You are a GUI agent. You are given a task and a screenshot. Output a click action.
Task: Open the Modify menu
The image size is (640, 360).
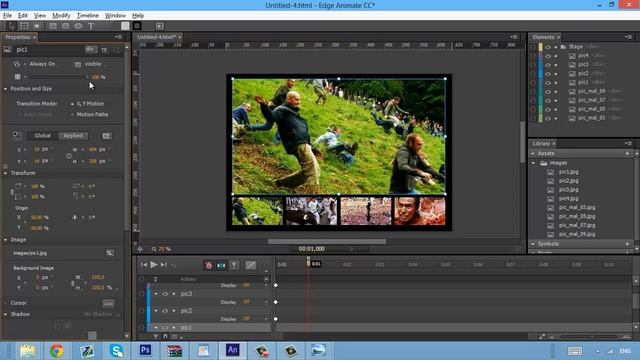(61, 16)
